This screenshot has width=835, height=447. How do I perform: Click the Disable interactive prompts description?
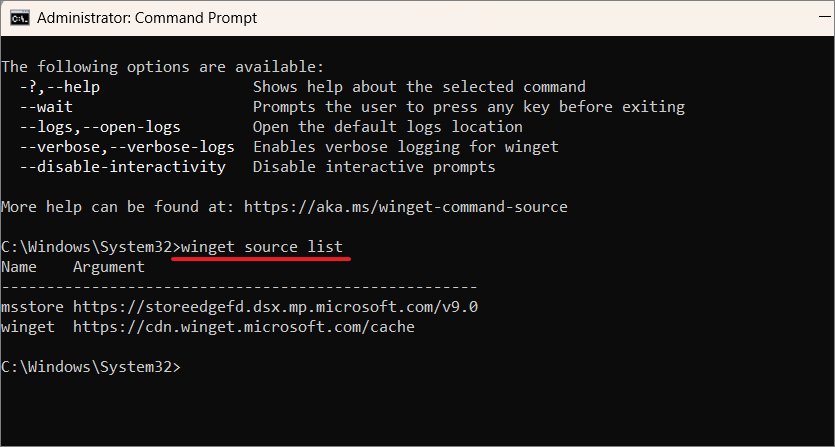374,167
